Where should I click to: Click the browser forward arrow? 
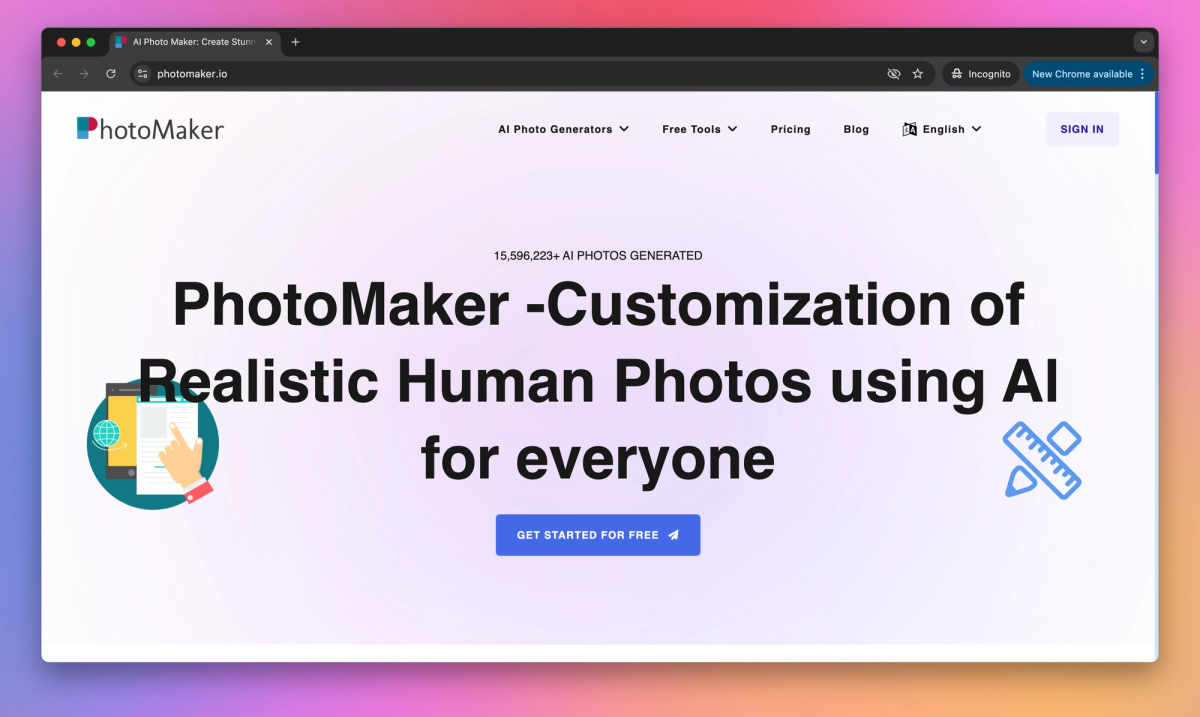84,74
